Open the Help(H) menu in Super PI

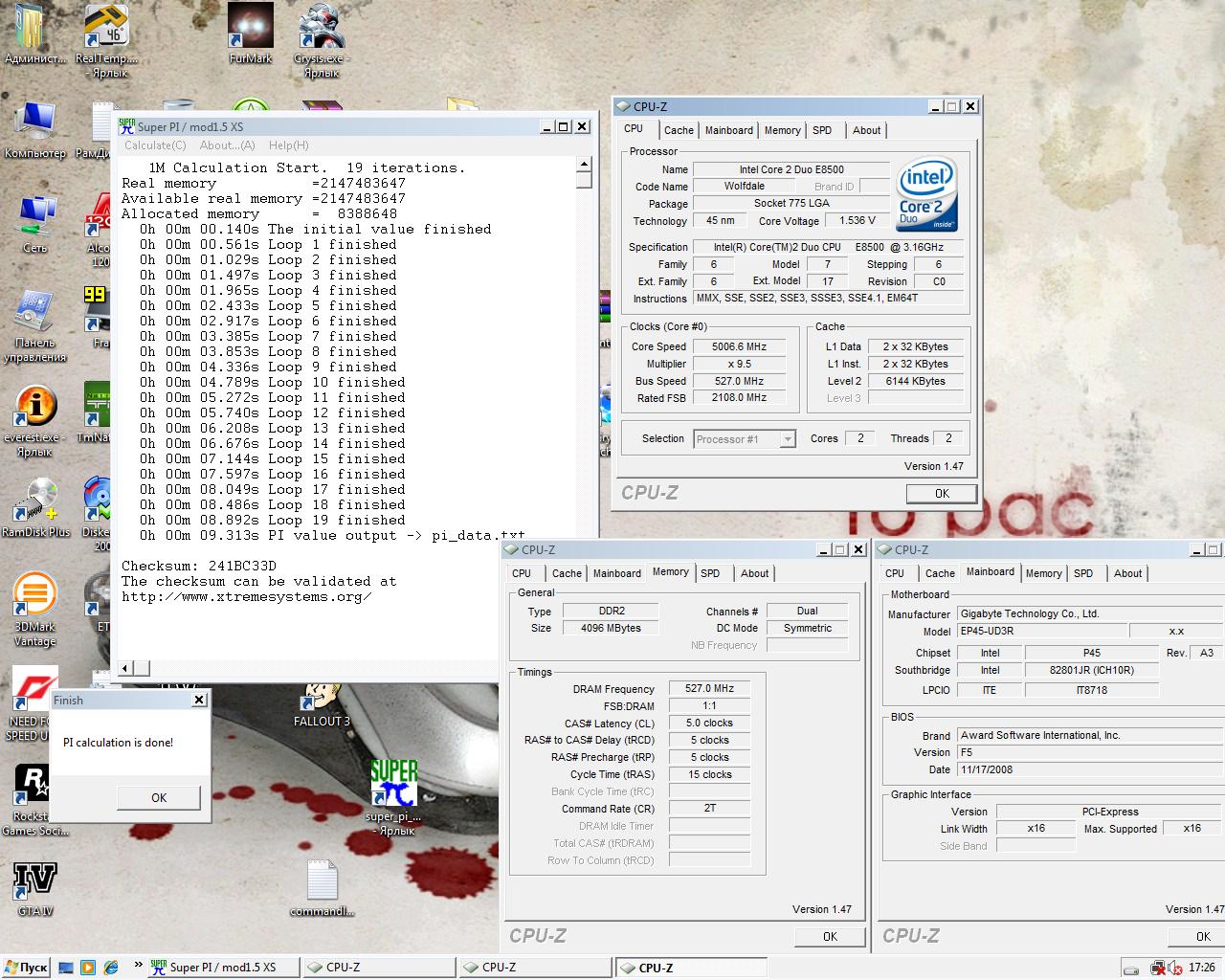click(x=288, y=145)
